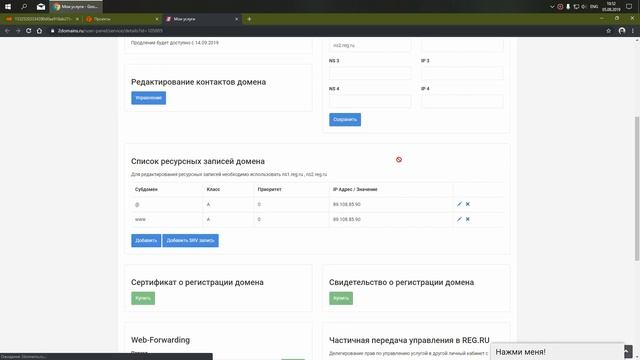Click the Web-Forwarding heading

tap(160, 340)
